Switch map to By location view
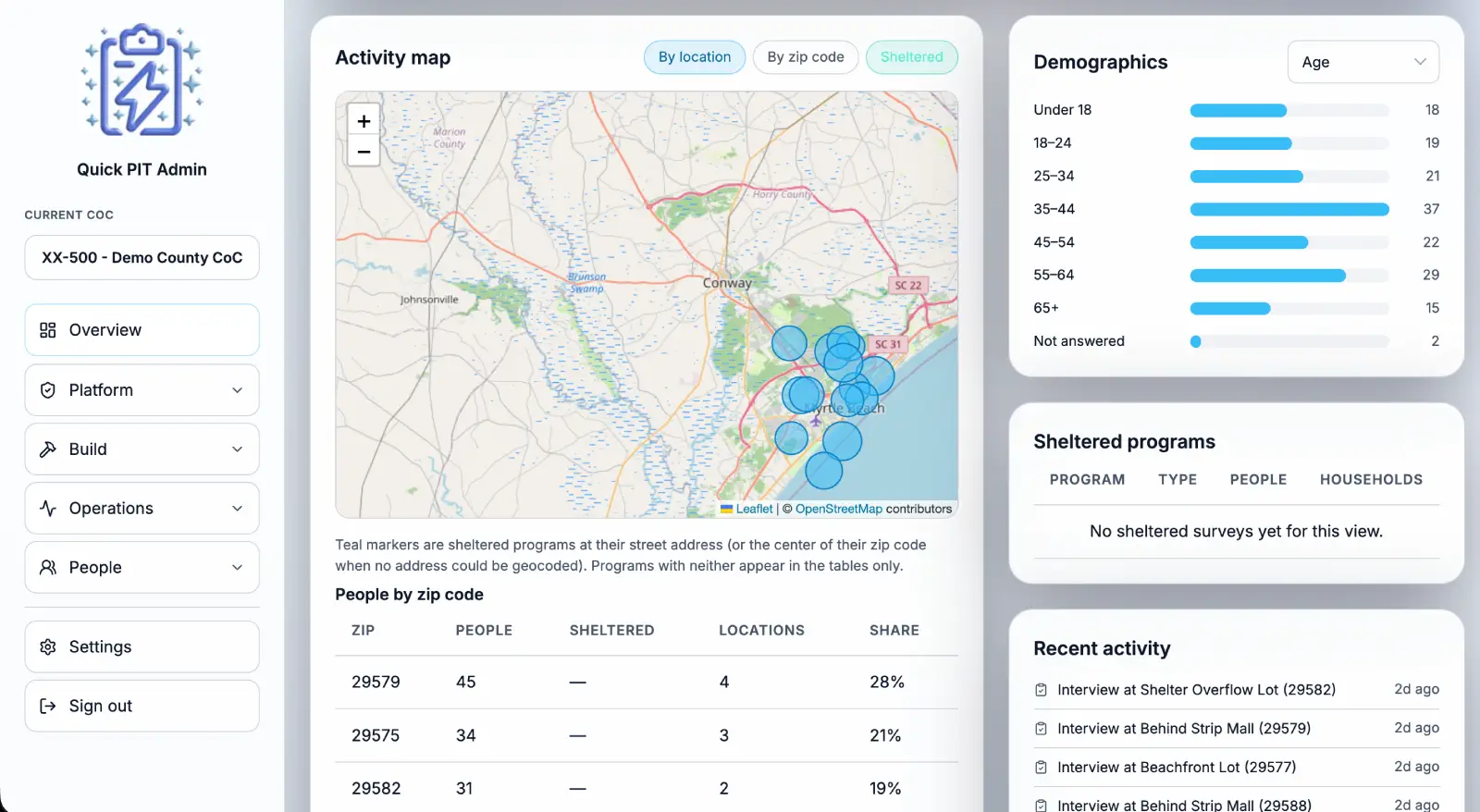1480x812 pixels. coord(695,57)
